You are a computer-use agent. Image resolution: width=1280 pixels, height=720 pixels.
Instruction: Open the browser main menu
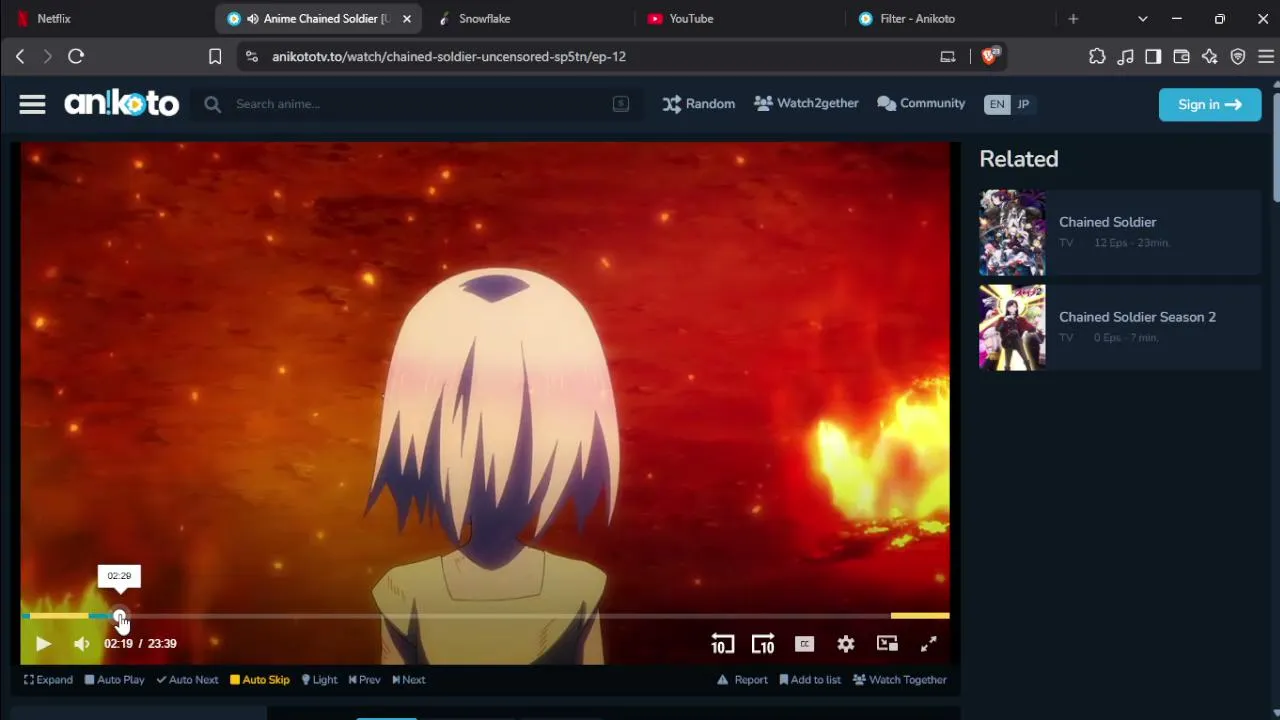pos(1266,57)
